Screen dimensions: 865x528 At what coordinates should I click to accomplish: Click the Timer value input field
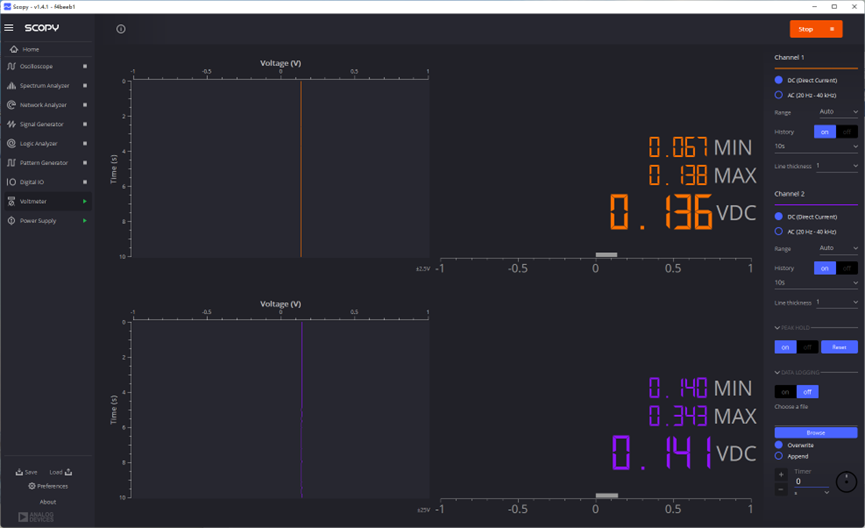coord(811,481)
